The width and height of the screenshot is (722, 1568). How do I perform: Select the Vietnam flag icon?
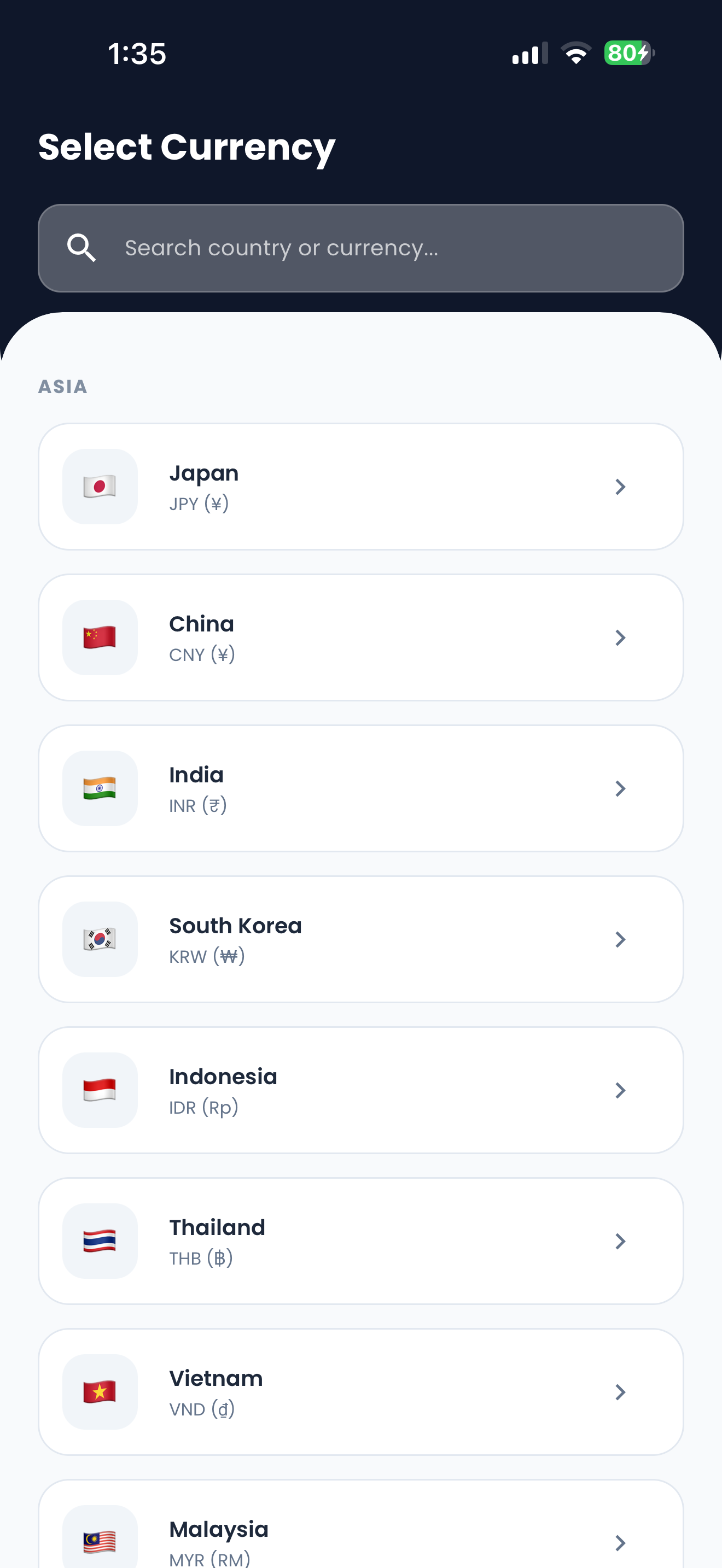click(100, 1392)
